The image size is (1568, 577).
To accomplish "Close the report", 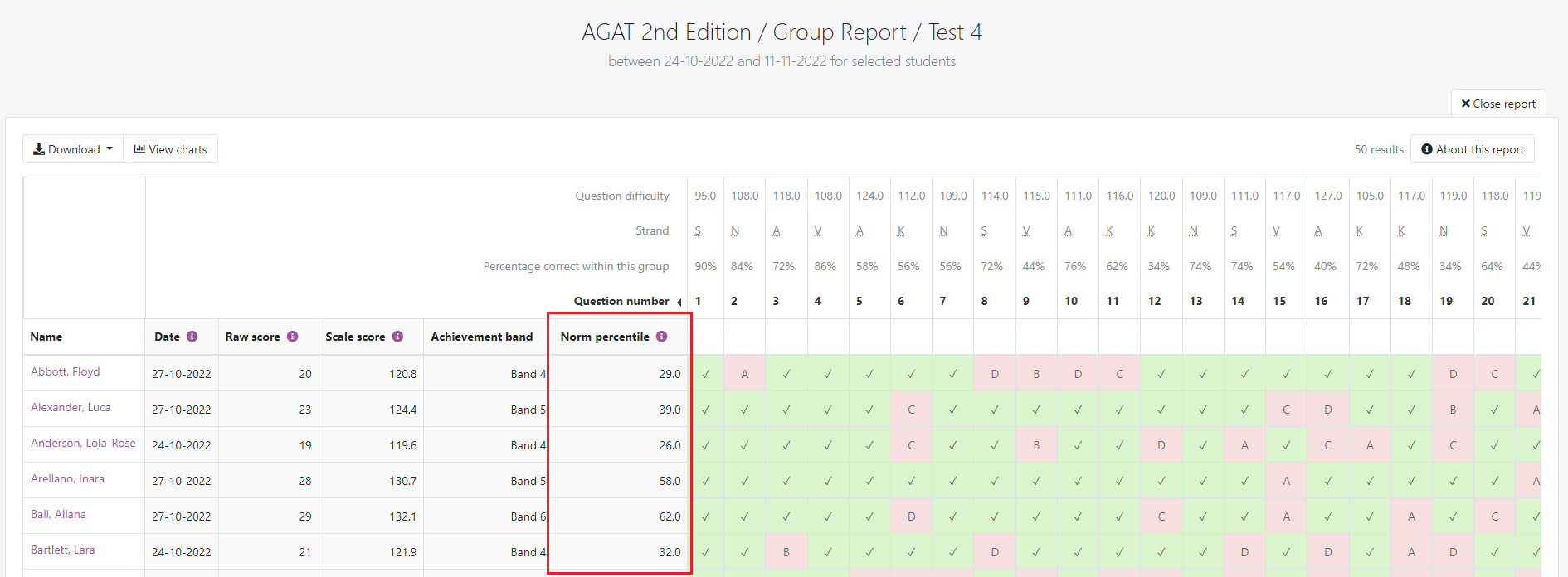I will click(1498, 104).
